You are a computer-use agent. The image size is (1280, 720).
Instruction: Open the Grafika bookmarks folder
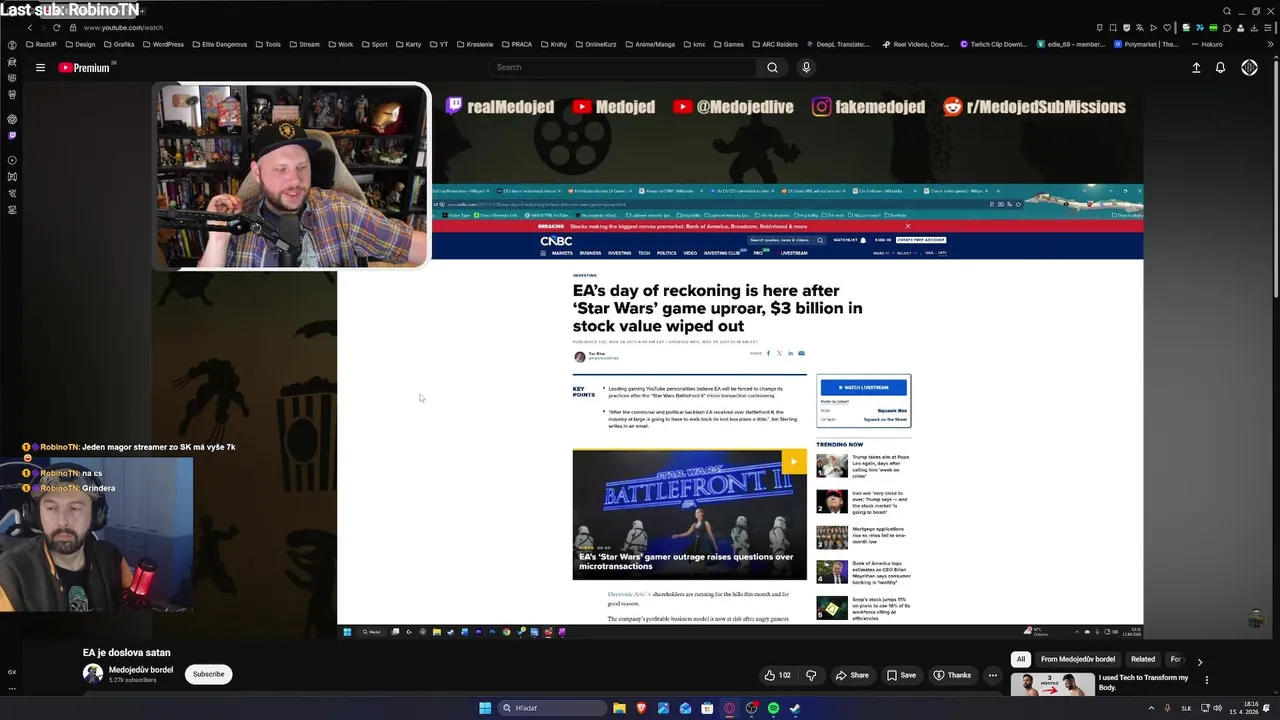pyautogui.click(x=119, y=44)
